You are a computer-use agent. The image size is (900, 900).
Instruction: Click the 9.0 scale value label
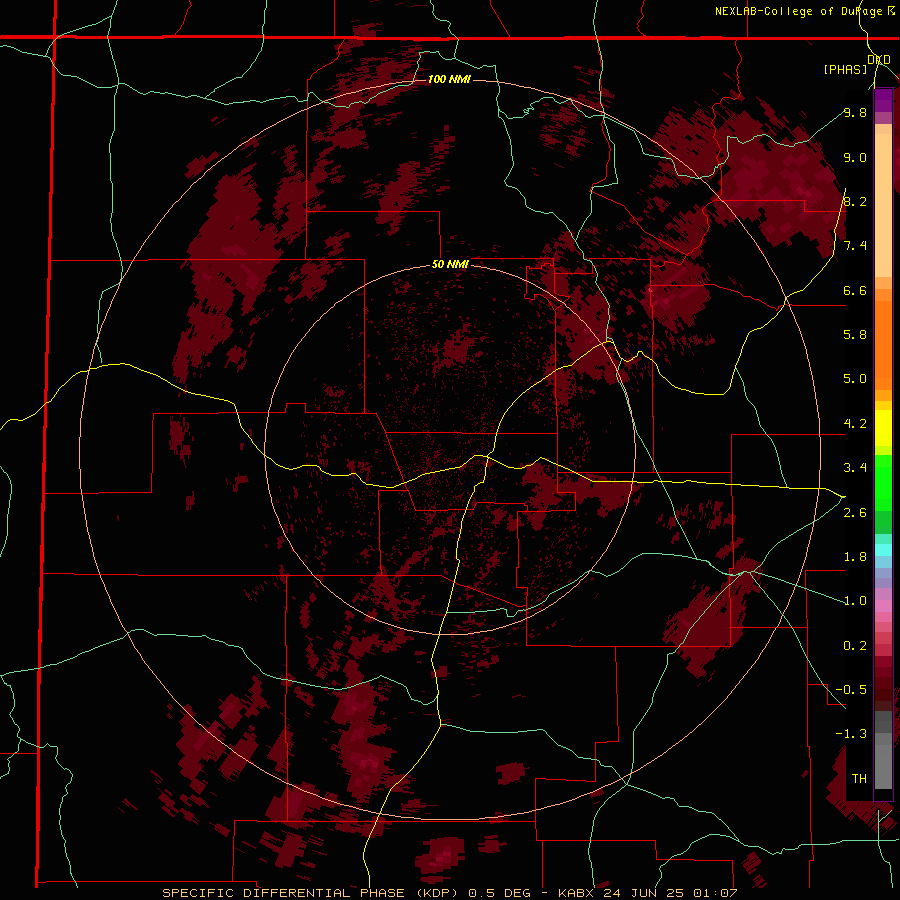click(855, 157)
